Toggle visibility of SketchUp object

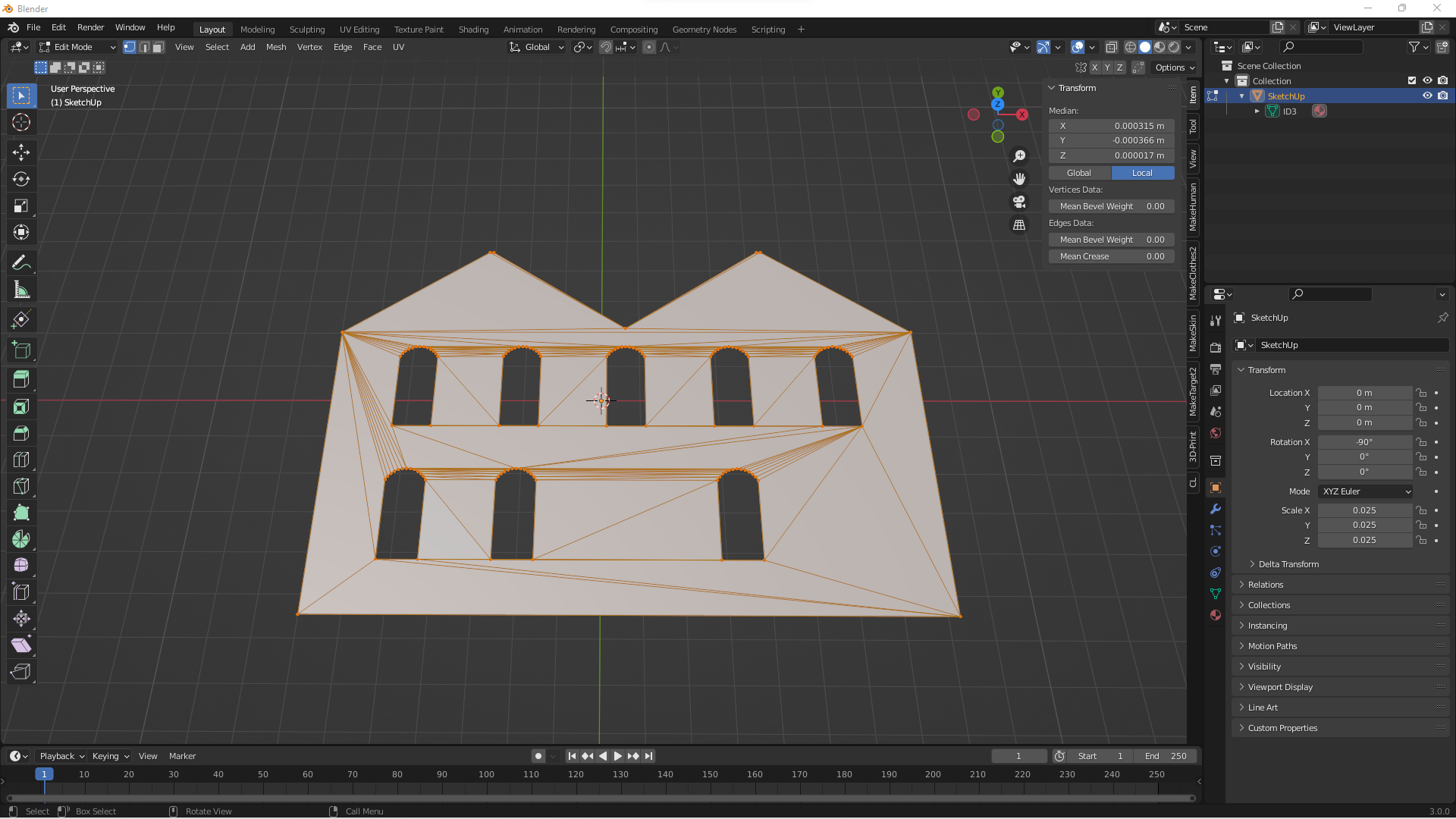tap(1426, 95)
